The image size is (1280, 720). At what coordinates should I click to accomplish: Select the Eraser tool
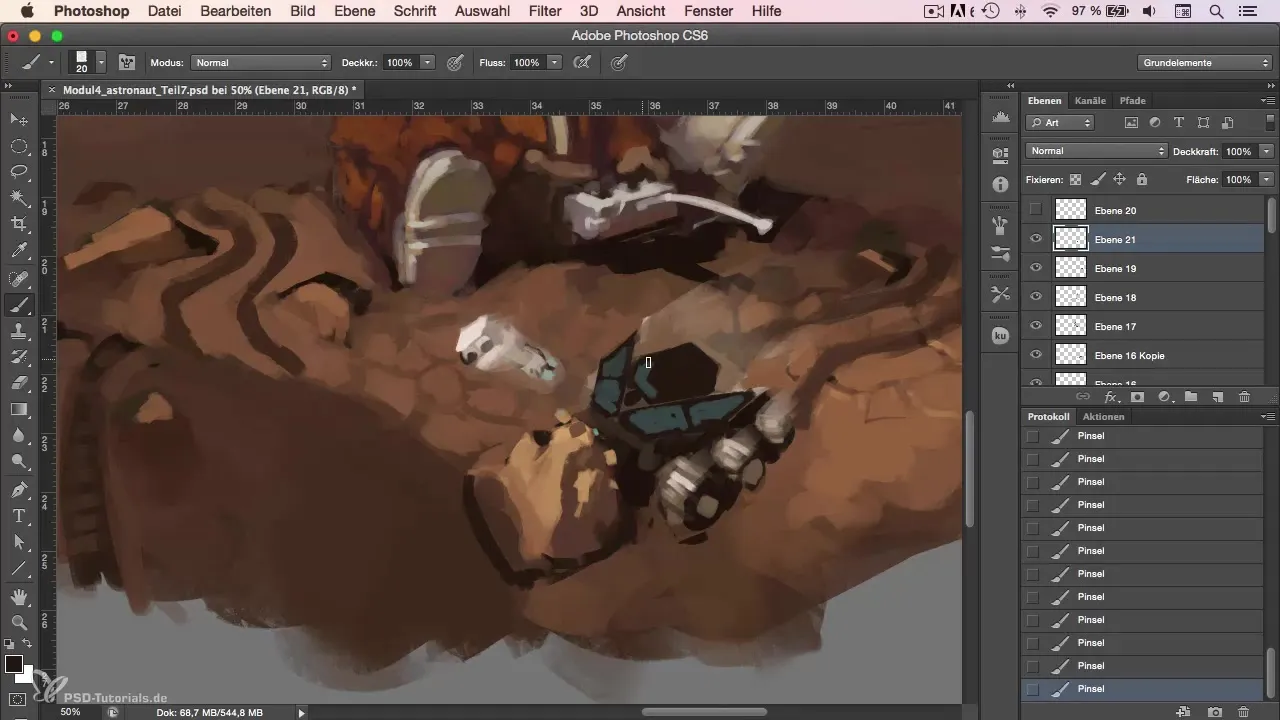click(19, 383)
